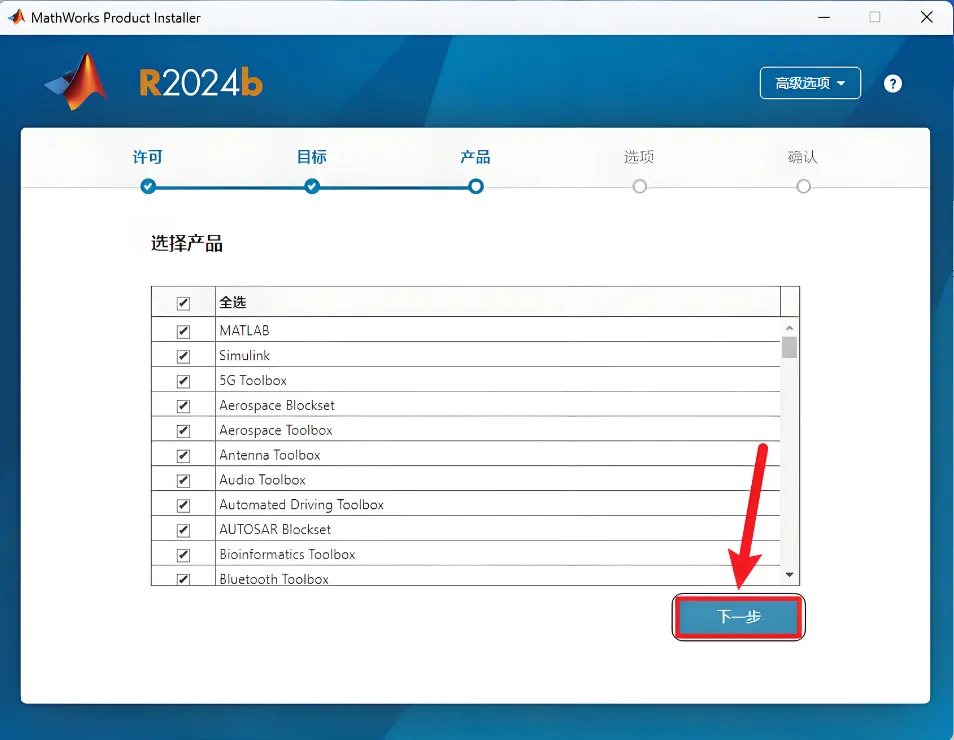This screenshot has width=954, height=740.
Task: Click the 下一步 next button
Action: [739, 617]
